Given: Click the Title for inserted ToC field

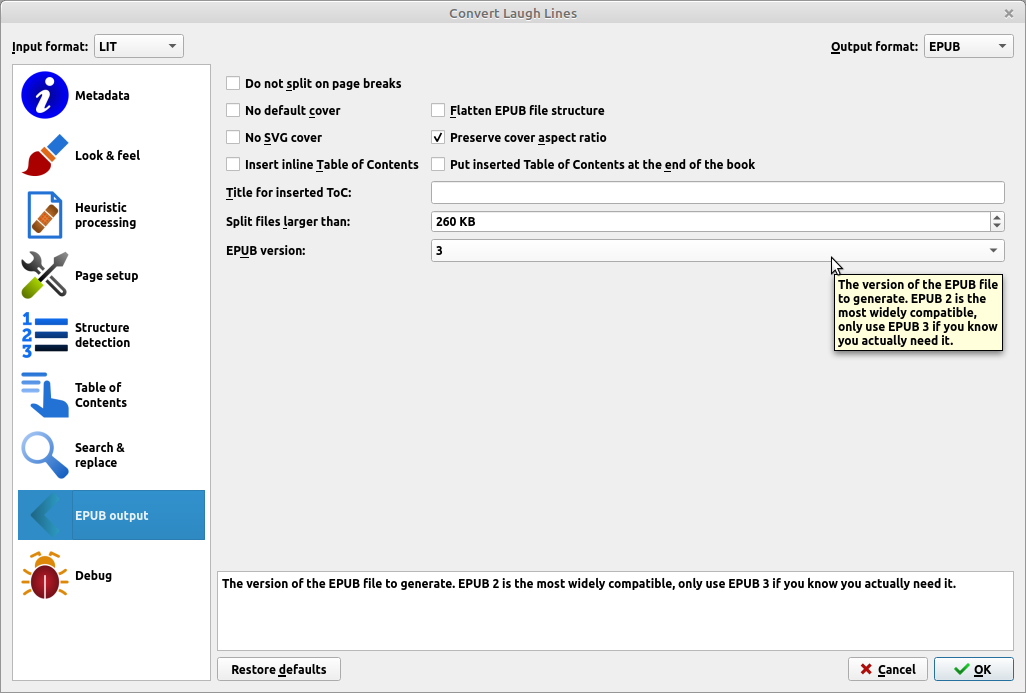Looking at the screenshot, I should click(717, 193).
